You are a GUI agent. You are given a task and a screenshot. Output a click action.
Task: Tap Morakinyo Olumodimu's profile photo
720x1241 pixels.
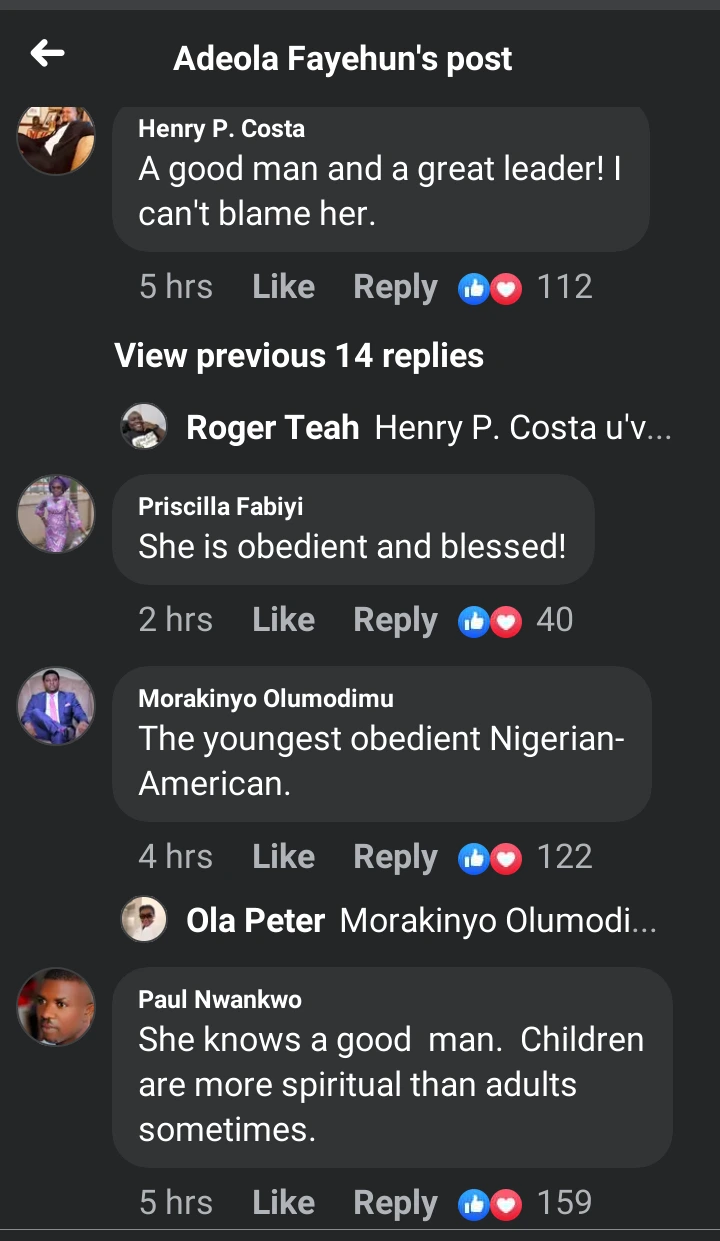(56, 705)
